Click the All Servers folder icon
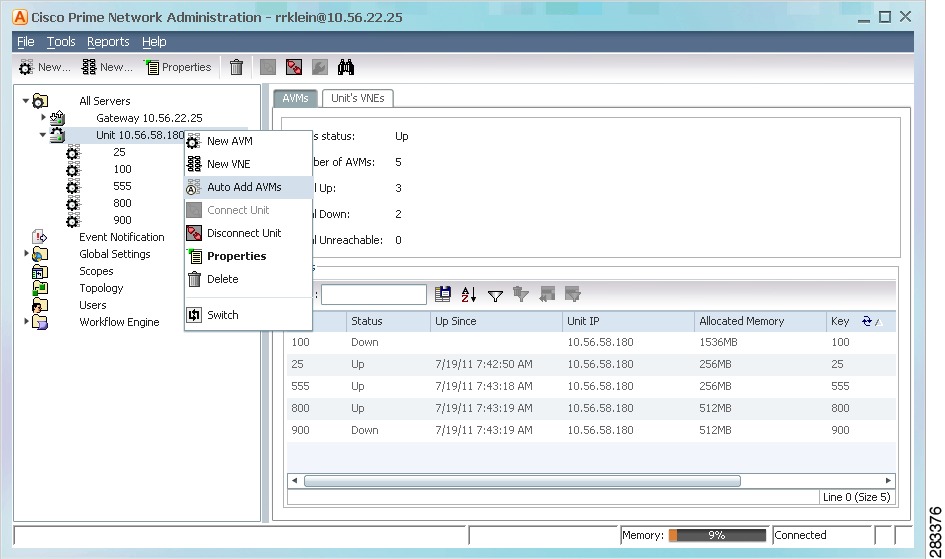This screenshot has height=559, width=945. [x=40, y=101]
